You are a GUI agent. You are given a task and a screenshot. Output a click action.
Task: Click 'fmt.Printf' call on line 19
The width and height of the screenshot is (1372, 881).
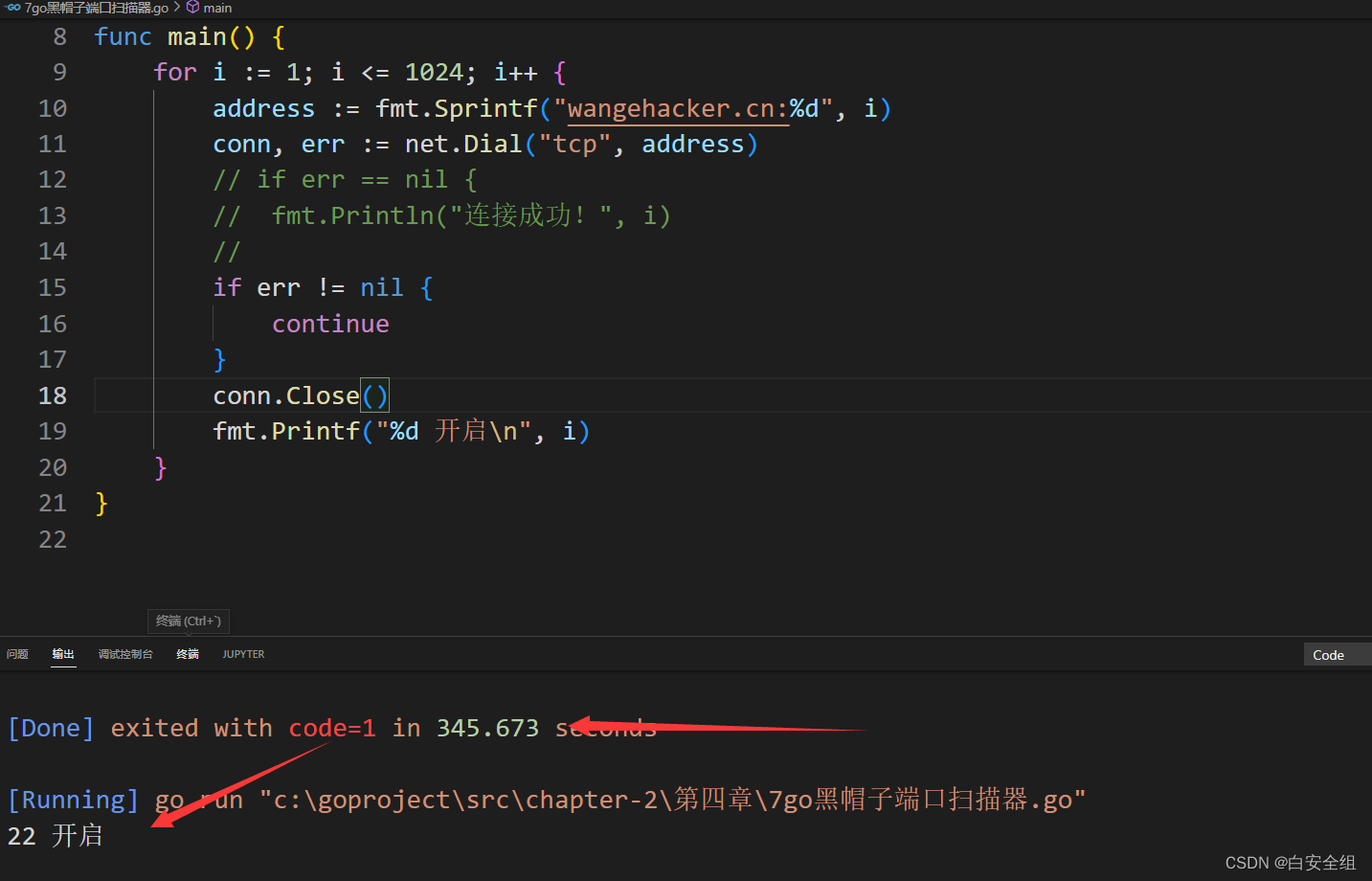pos(285,431)
